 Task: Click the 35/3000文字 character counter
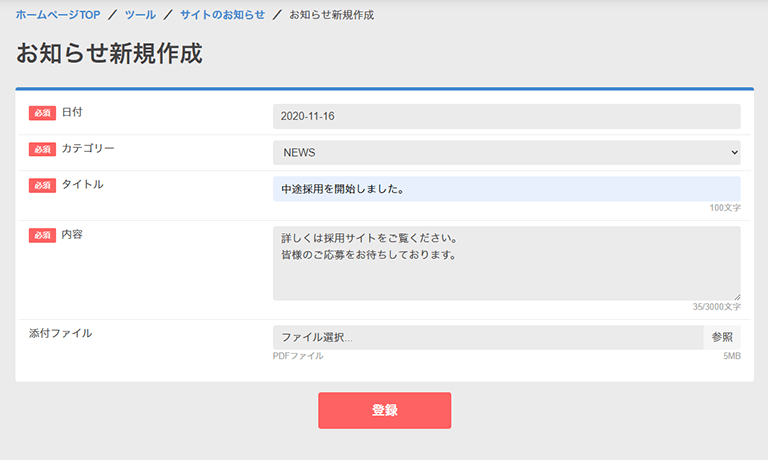[716, 308]
